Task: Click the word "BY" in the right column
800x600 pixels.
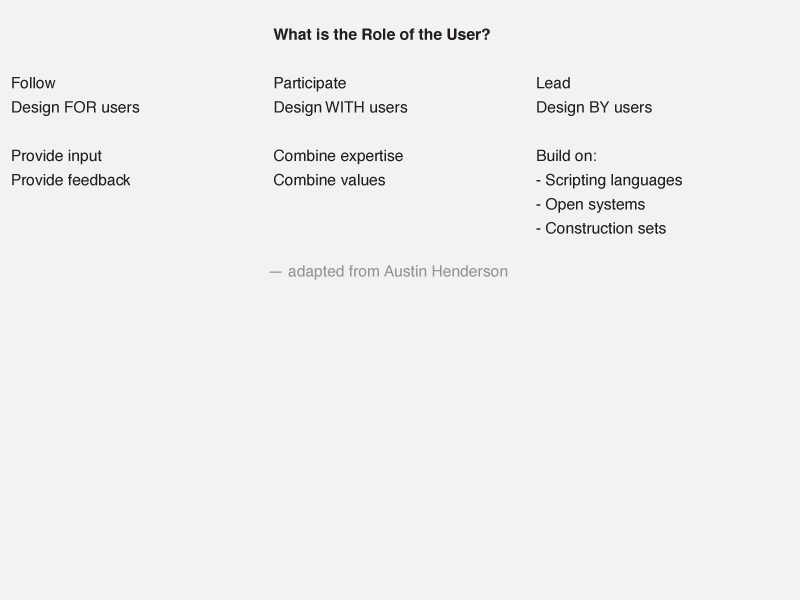Action: pos(599,108)
